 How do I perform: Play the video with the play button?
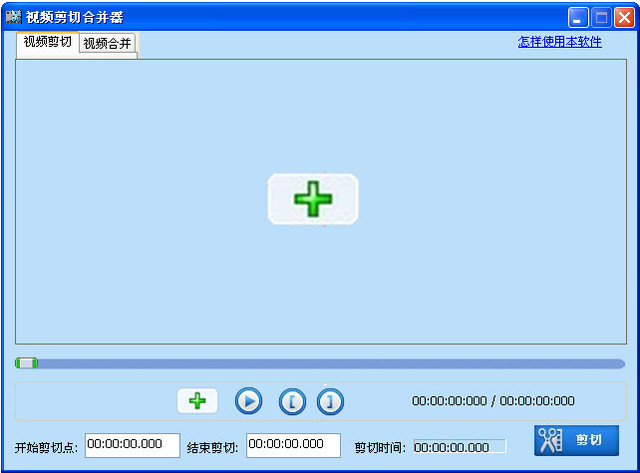point(248,401)
